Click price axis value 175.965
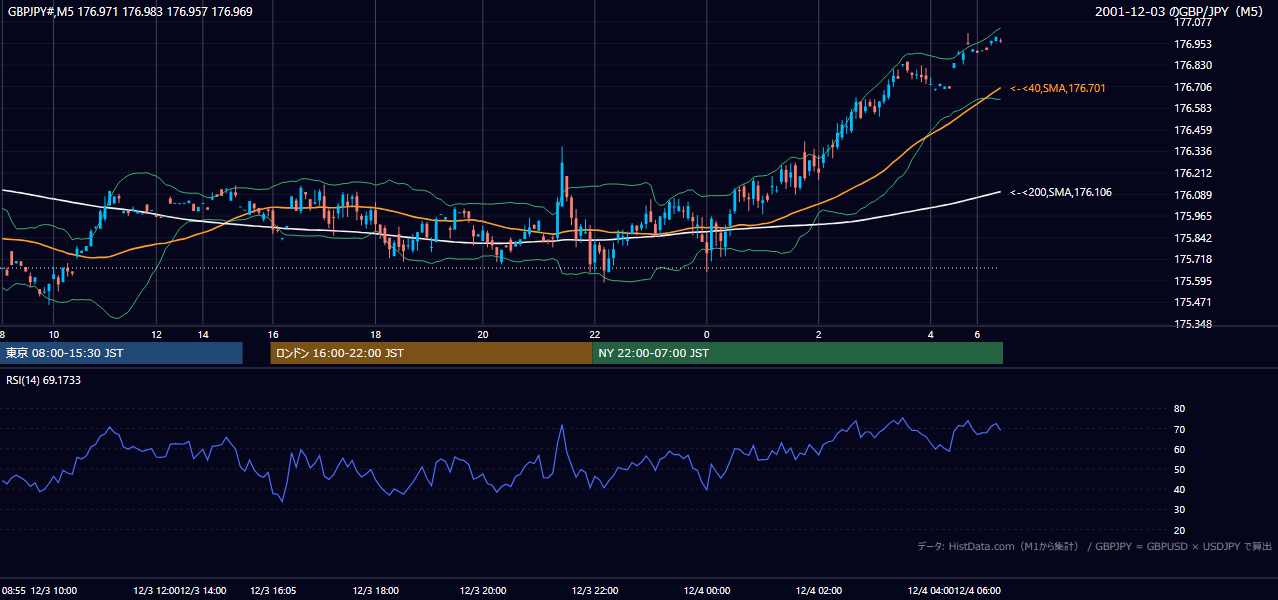Image resolution: width=1278 pixels, height=600 pixels. pyautogui.click(x=1193, y=217)
